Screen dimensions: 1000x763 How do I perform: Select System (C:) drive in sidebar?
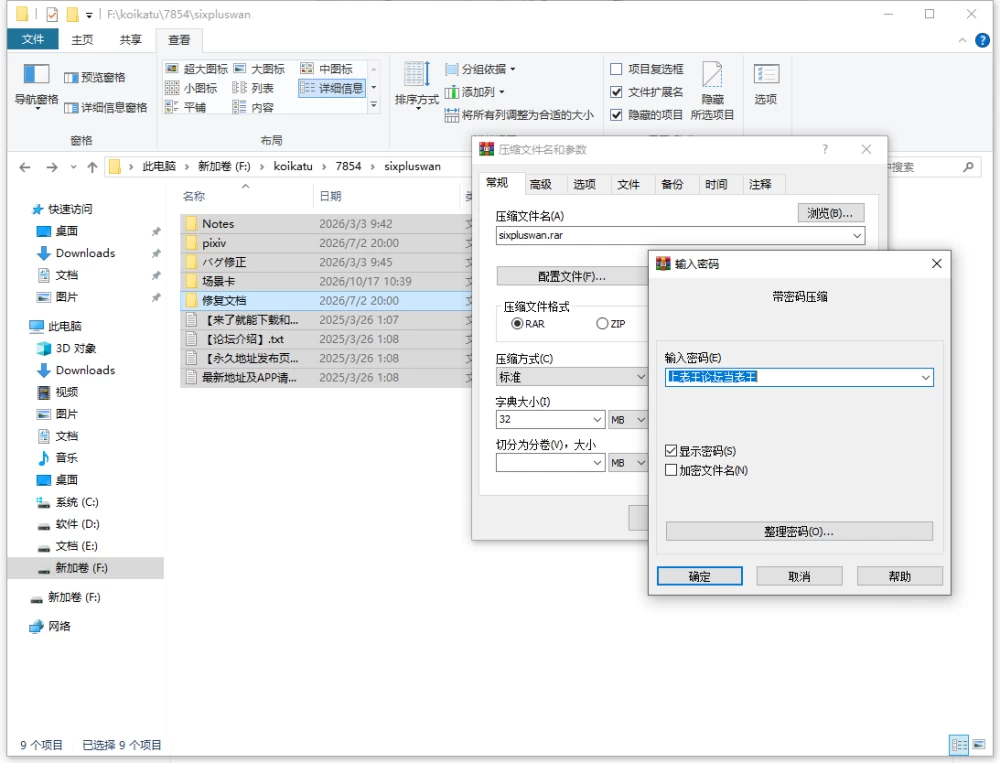[x=68, y=502]
